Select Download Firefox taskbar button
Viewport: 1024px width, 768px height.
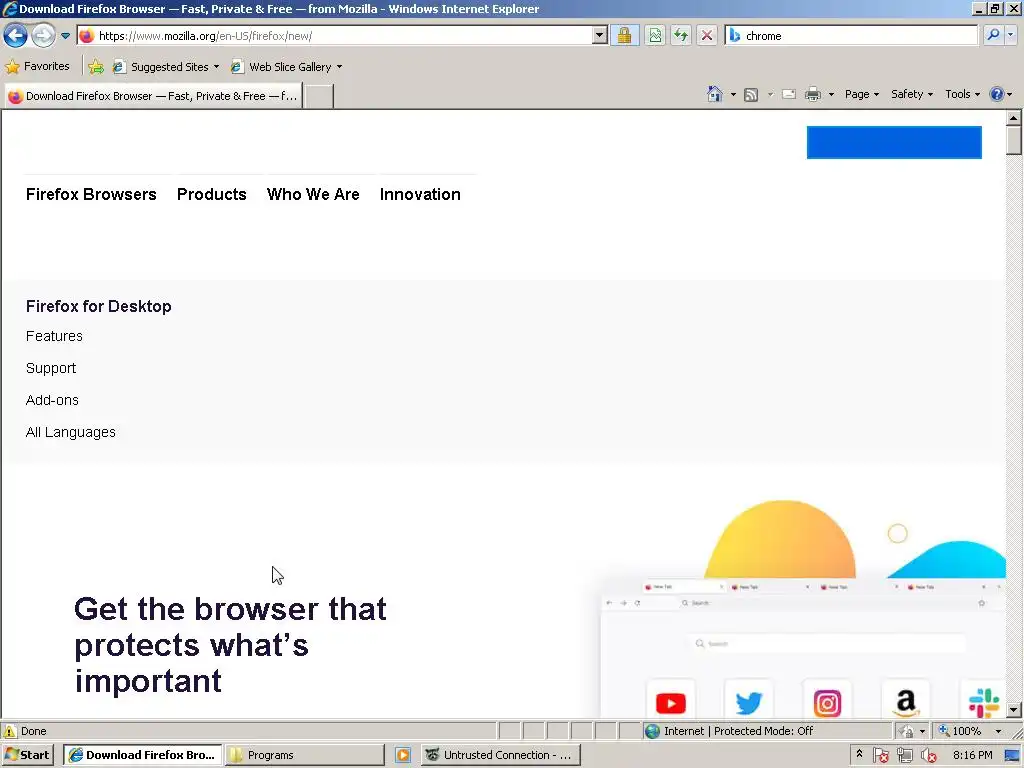(142, 755)
